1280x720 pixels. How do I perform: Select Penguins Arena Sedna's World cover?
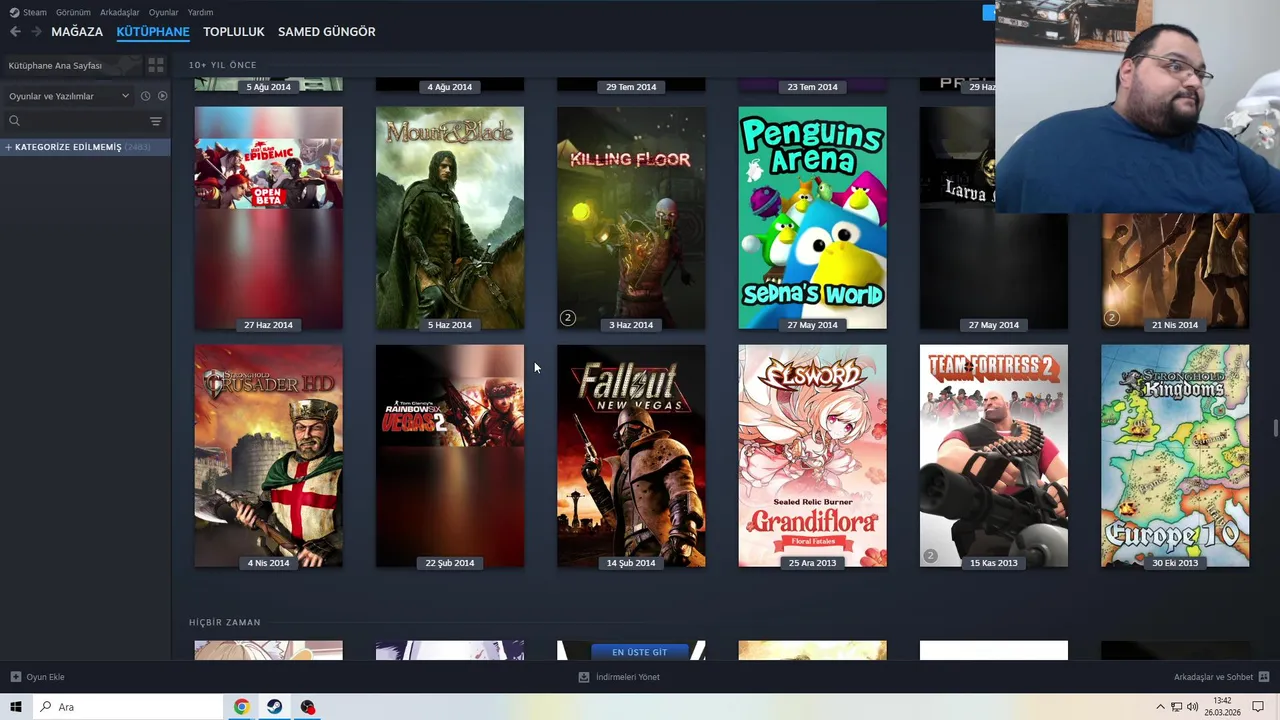[812, 218]
